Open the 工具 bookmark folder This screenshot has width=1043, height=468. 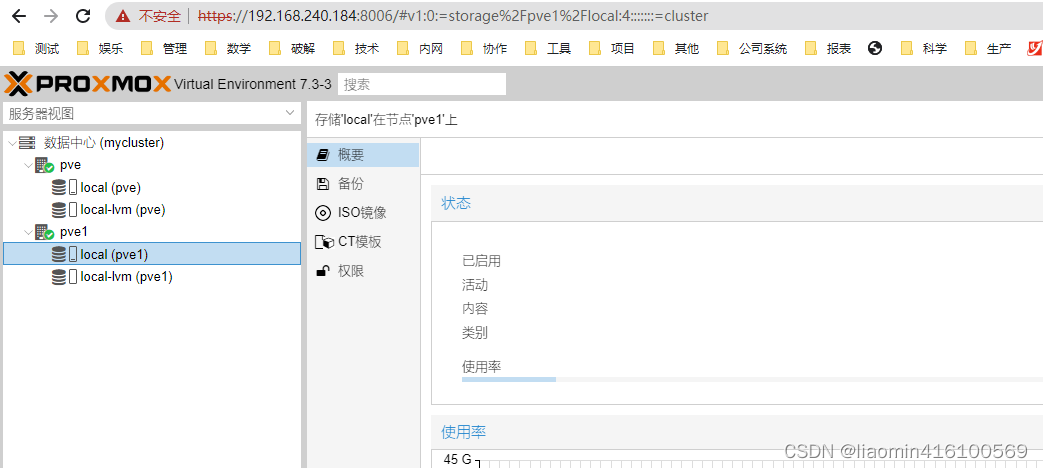click(547, 48)
